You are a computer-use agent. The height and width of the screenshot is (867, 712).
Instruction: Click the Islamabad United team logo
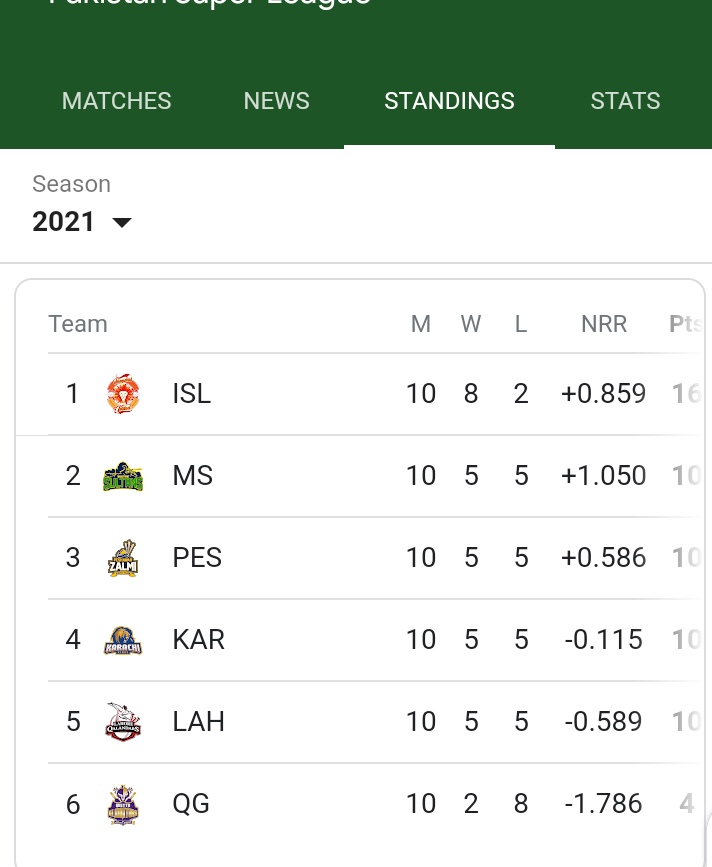[123, 394]
